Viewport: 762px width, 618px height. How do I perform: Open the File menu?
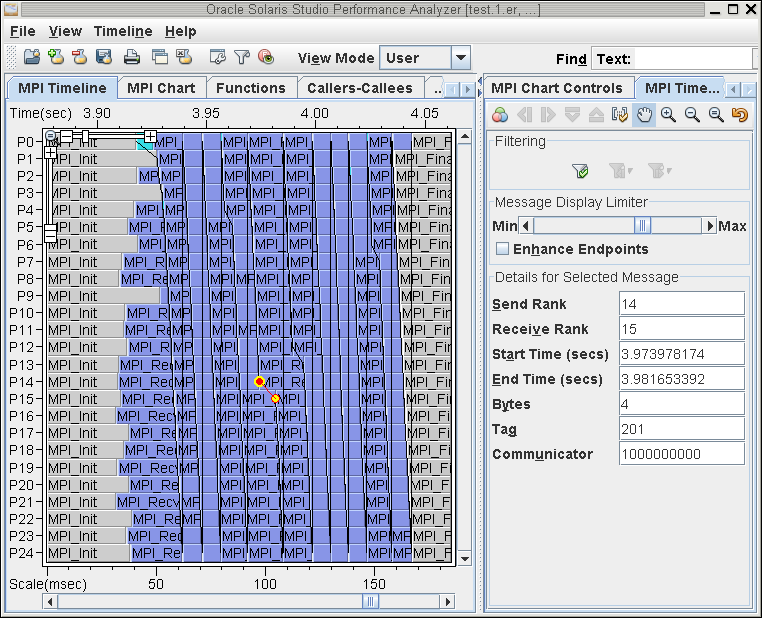[x=23, y=32]
